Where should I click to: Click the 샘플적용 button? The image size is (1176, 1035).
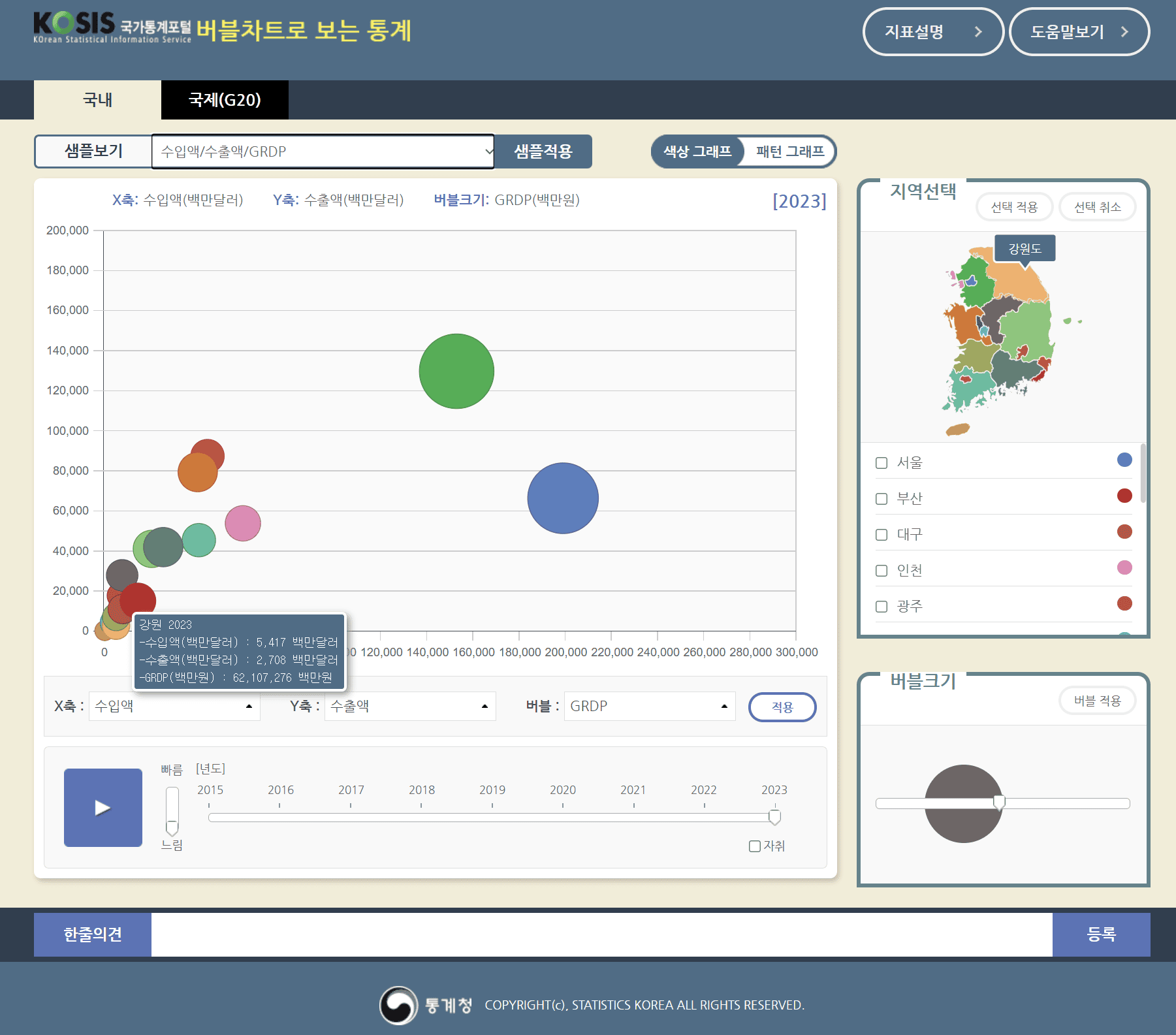tap(543, 151)
